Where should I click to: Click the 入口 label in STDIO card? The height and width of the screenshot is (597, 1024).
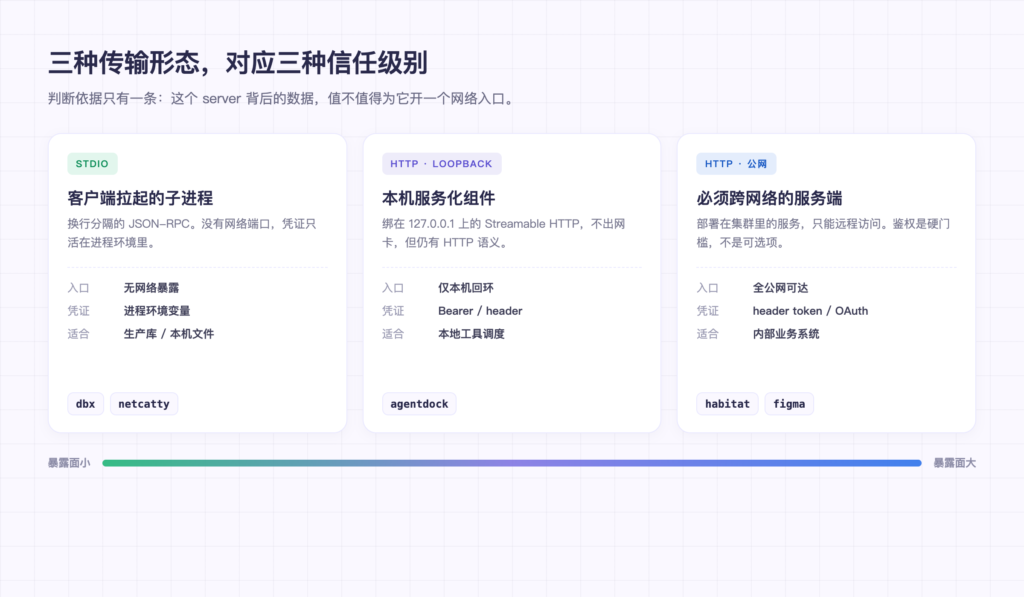[78, 288]
